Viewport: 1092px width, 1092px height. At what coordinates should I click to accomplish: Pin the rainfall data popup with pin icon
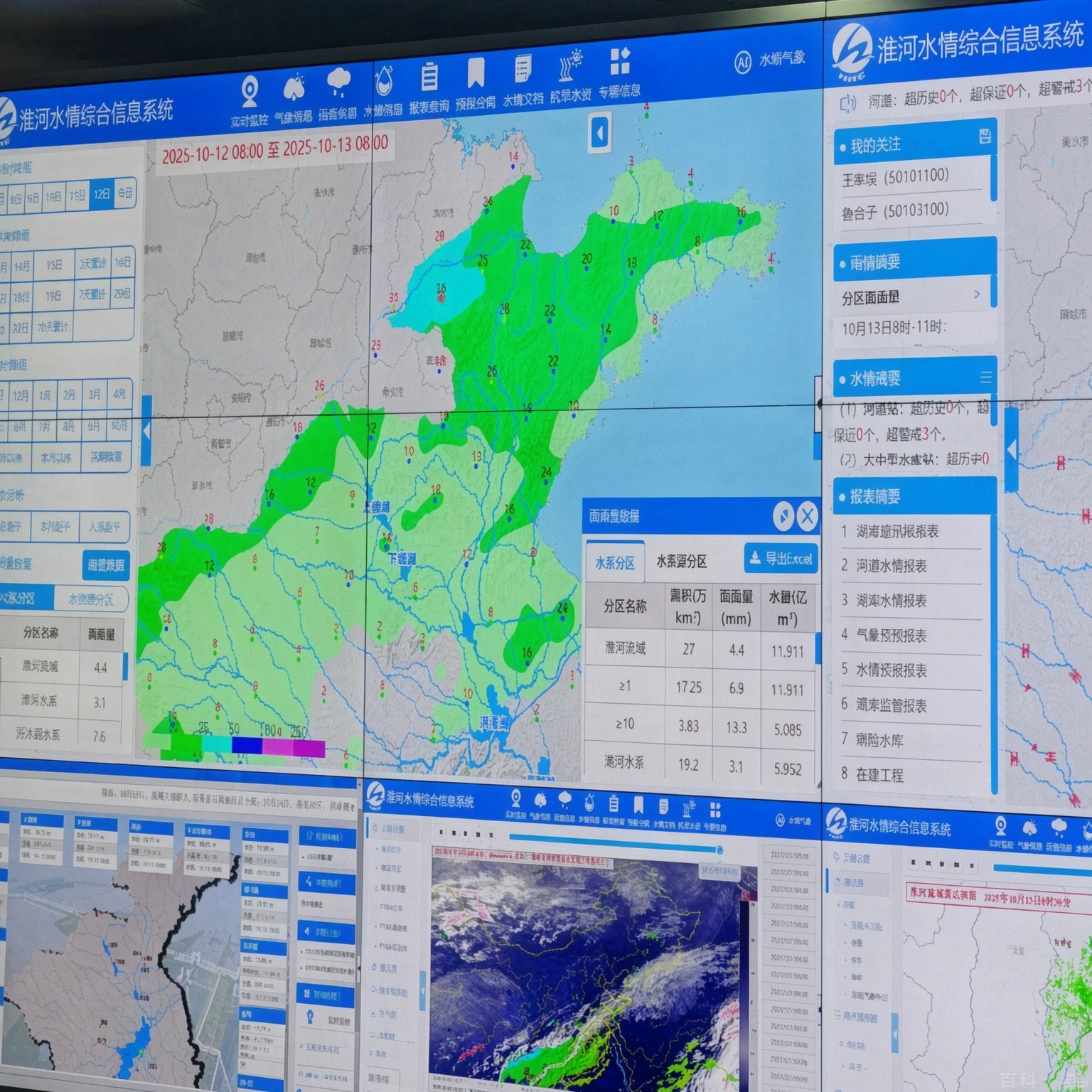click(x=783, y=516)
